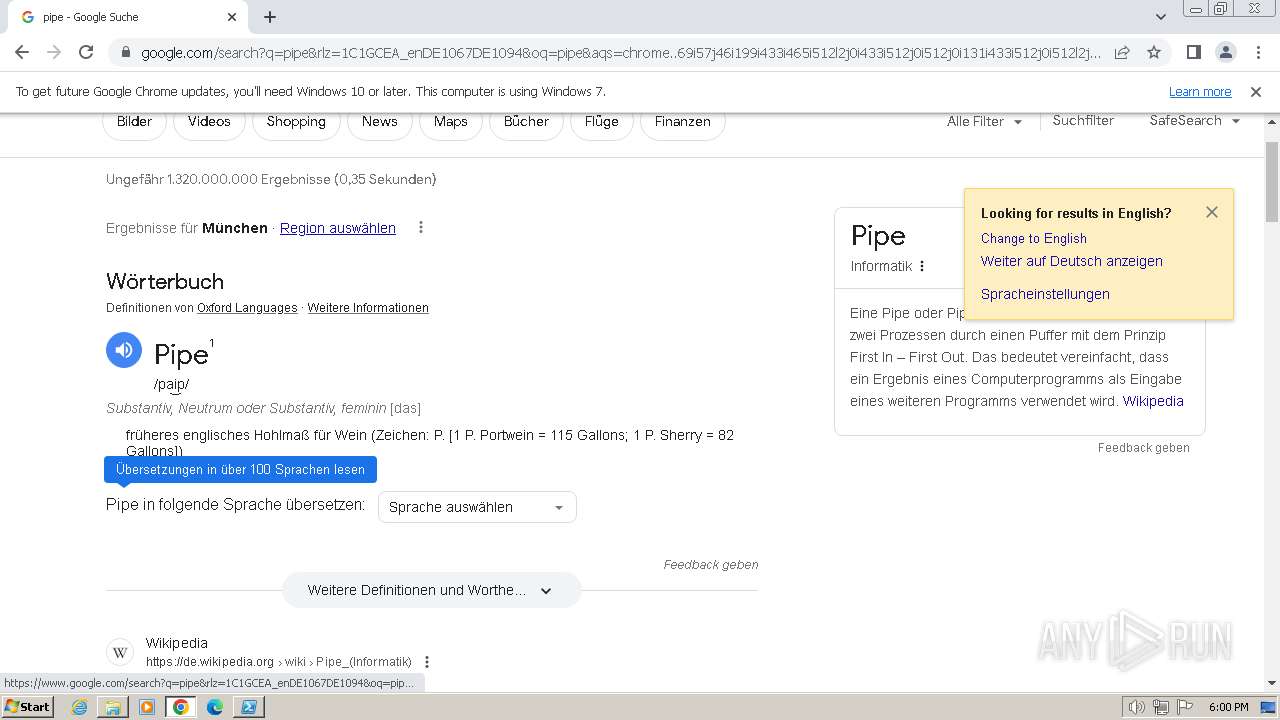Open the Windows Start menu
The image size is (1280, 720).
coord(27,707)
